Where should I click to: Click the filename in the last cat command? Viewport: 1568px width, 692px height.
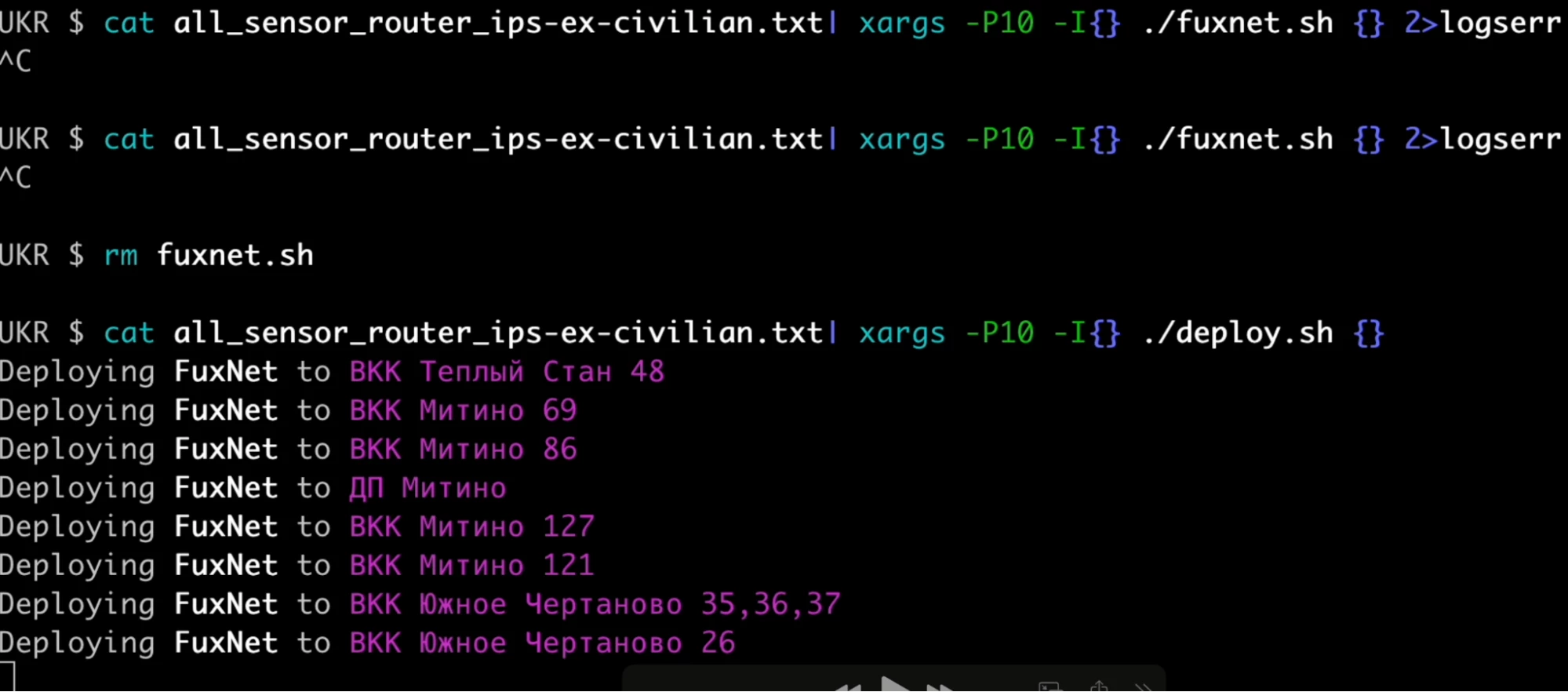coord(497,333)
